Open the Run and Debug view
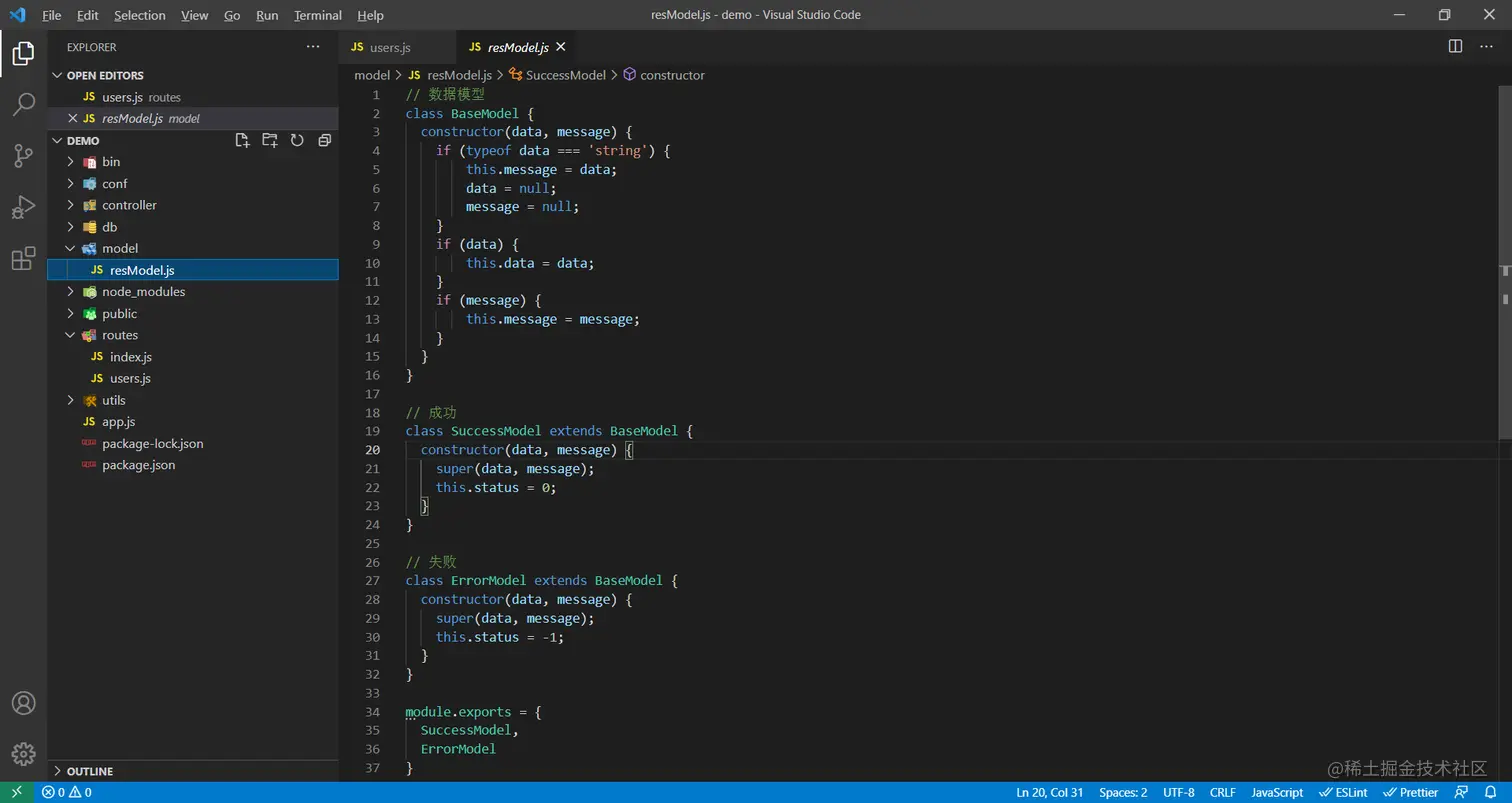Screen dimensions: 1512x803 pyautogui.click(x=23, y=207)
